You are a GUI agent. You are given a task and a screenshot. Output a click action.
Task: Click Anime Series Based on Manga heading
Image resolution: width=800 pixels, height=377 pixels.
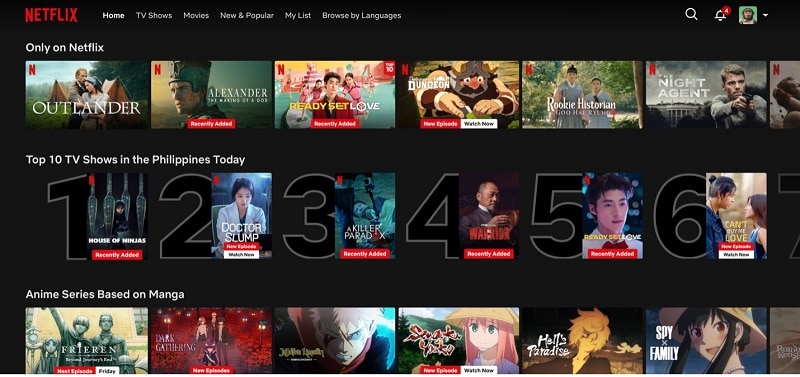(105, 294)
